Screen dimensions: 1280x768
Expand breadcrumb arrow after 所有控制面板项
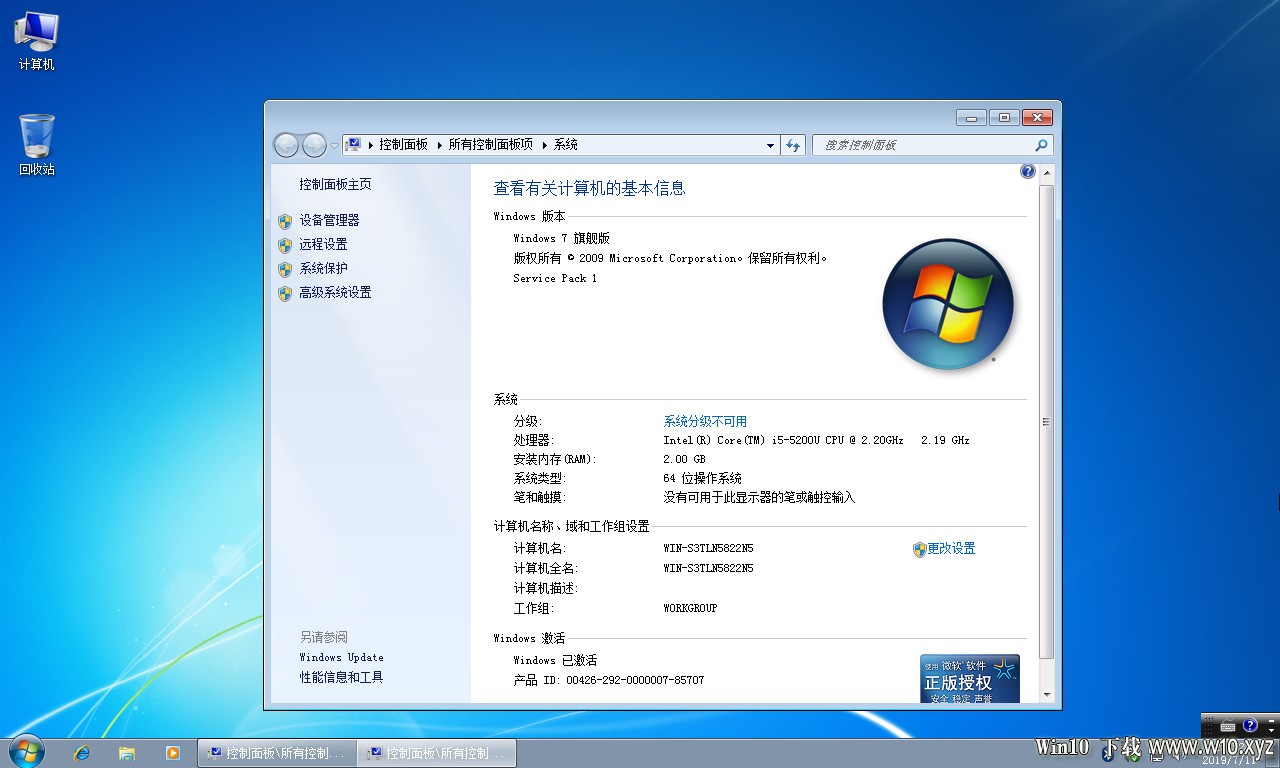tap(545, 145)
